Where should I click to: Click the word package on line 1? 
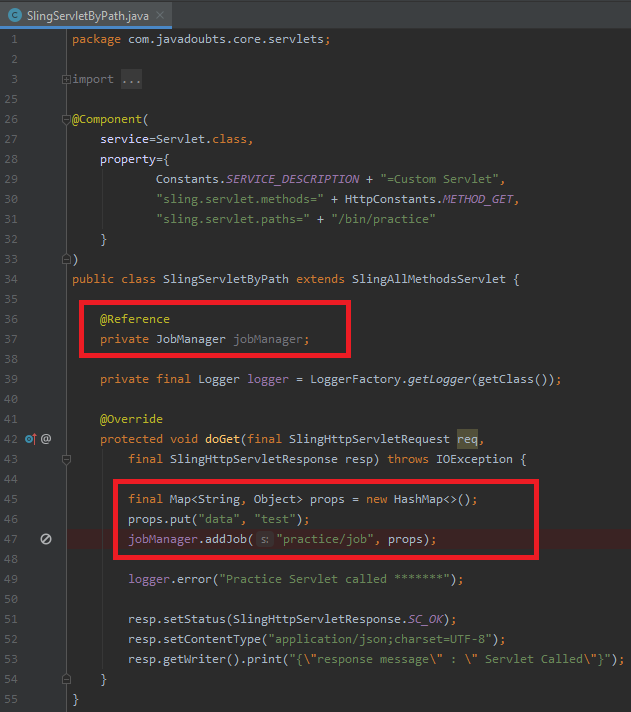click(x=96, y=40)
